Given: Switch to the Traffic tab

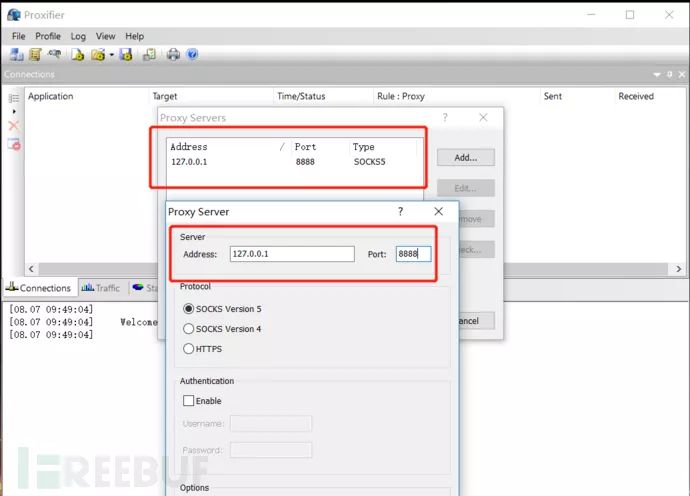Looking at the screenshot, I should click(x=101, y=288).
